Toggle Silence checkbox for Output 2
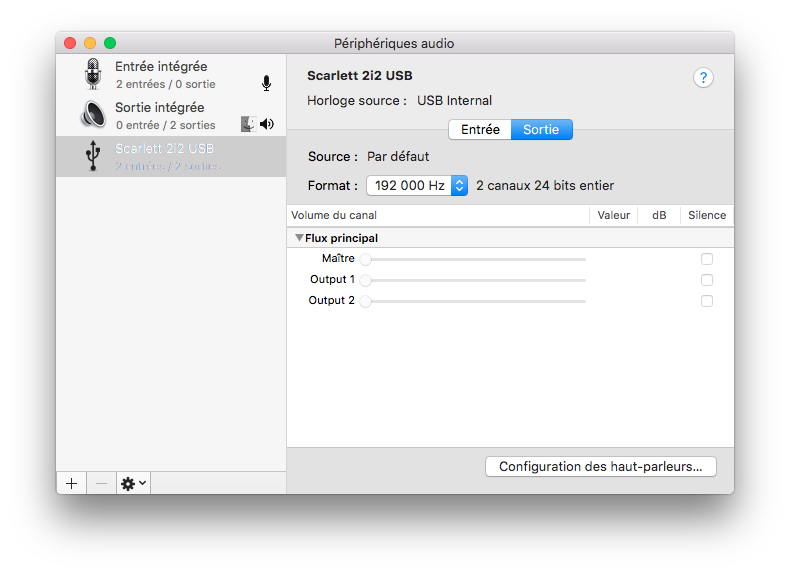The image size is (790, 574). [707, 301]
